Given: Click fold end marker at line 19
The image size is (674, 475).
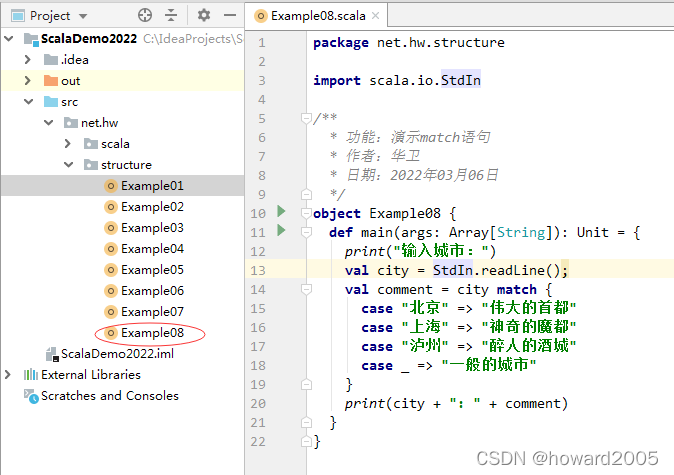Looking at the screenshot, I should pos(306,384).
